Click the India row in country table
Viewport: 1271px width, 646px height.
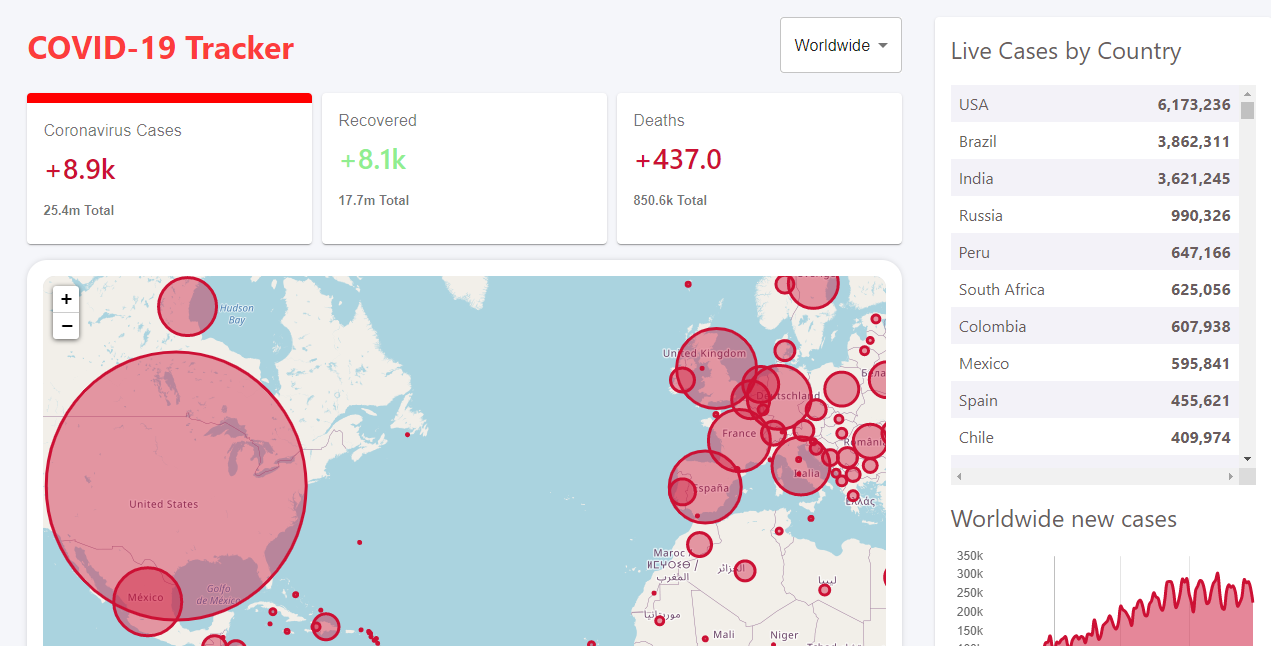(x=1094, y=178)
